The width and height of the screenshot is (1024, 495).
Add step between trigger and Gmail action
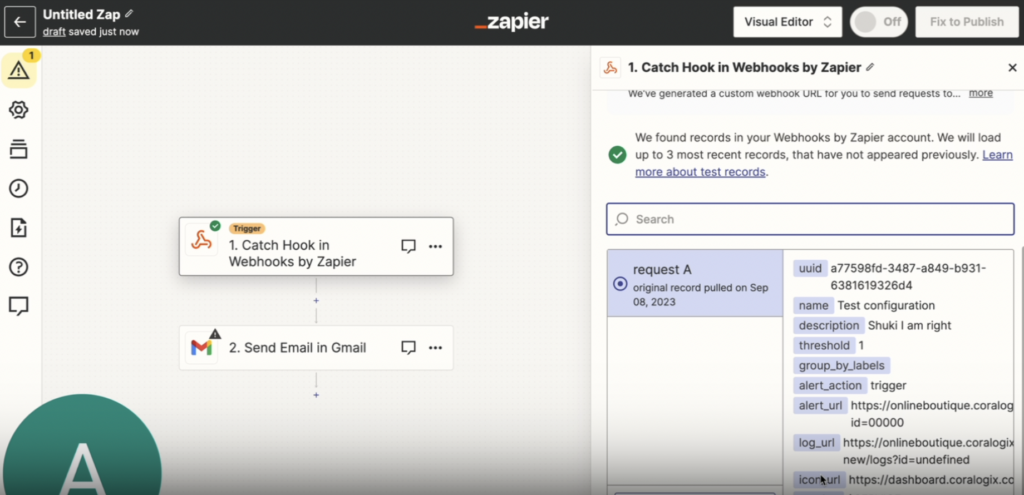tap(316, 301)
